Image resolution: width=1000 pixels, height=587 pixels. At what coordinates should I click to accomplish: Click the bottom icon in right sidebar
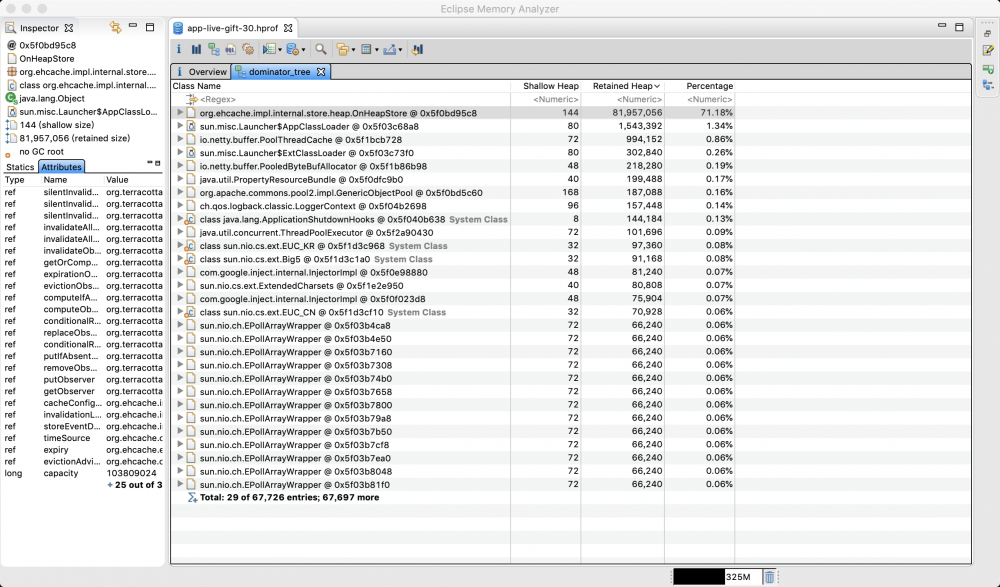(x=988, y=85)
